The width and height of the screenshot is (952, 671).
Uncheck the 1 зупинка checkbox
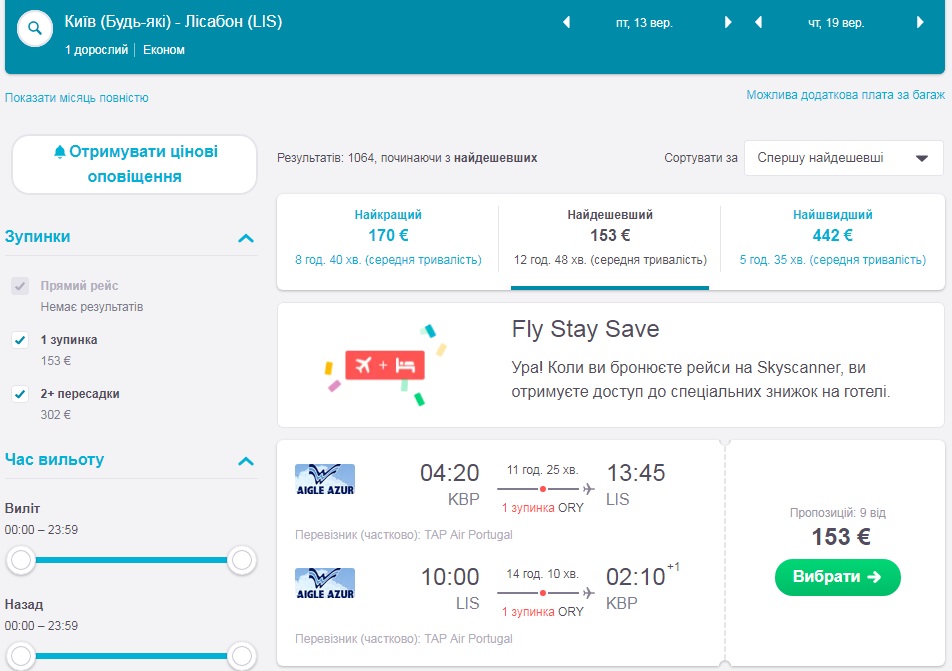[20, 340]
